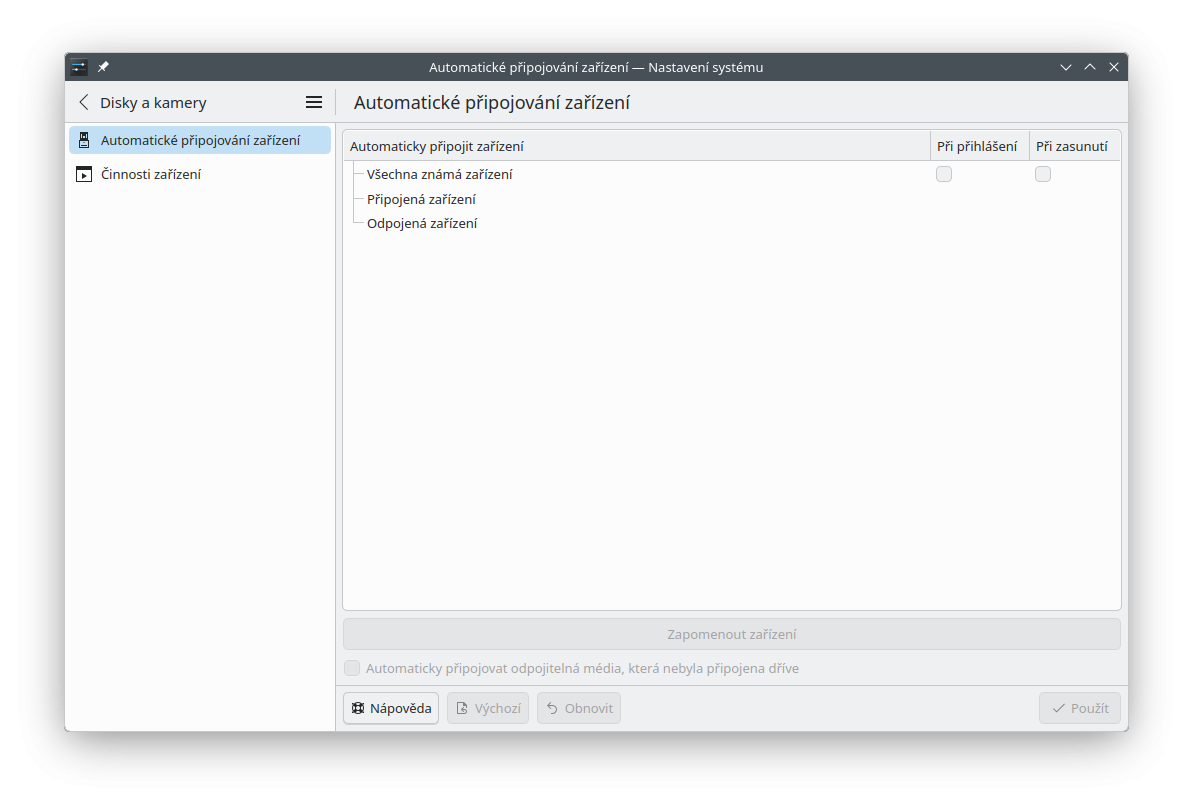Click the Výchozí defaults button
Screen dimensions: 1193x808
click(x=488, y=708)
